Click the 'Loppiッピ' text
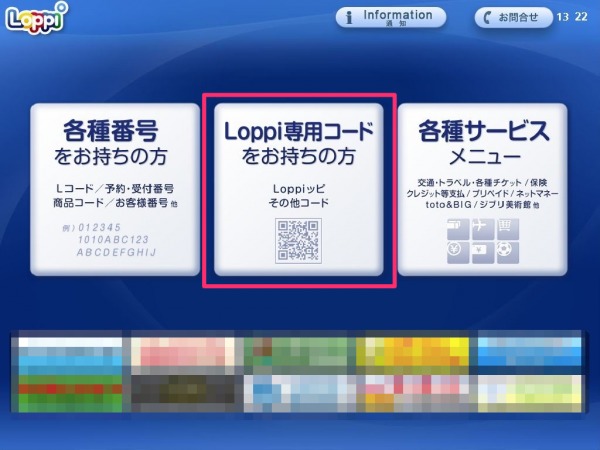 point(299,189)
